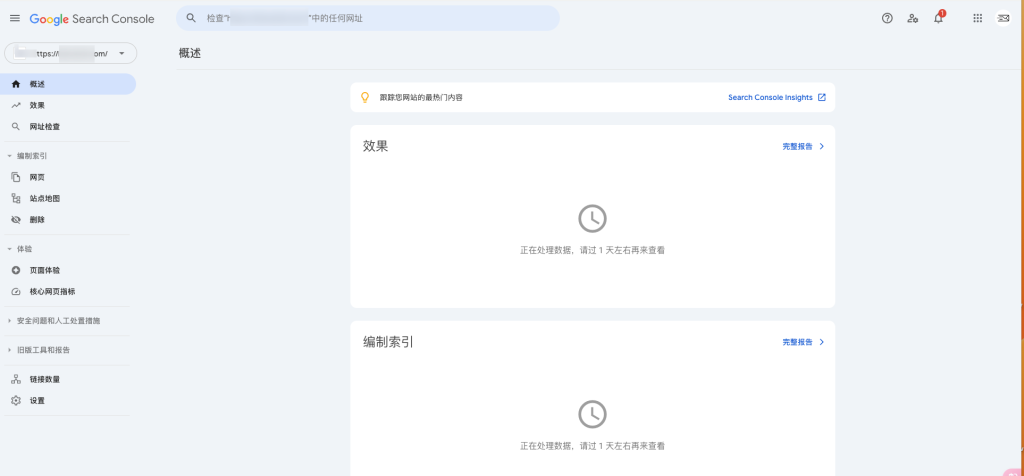
Task: Click the sitemap icon beside 站点地图
Action: (16, 198)
